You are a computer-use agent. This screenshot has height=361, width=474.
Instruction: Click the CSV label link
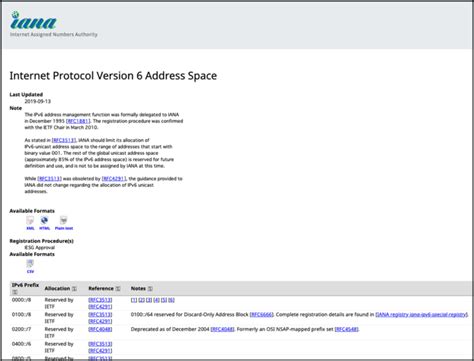click(x=30, y=272)
